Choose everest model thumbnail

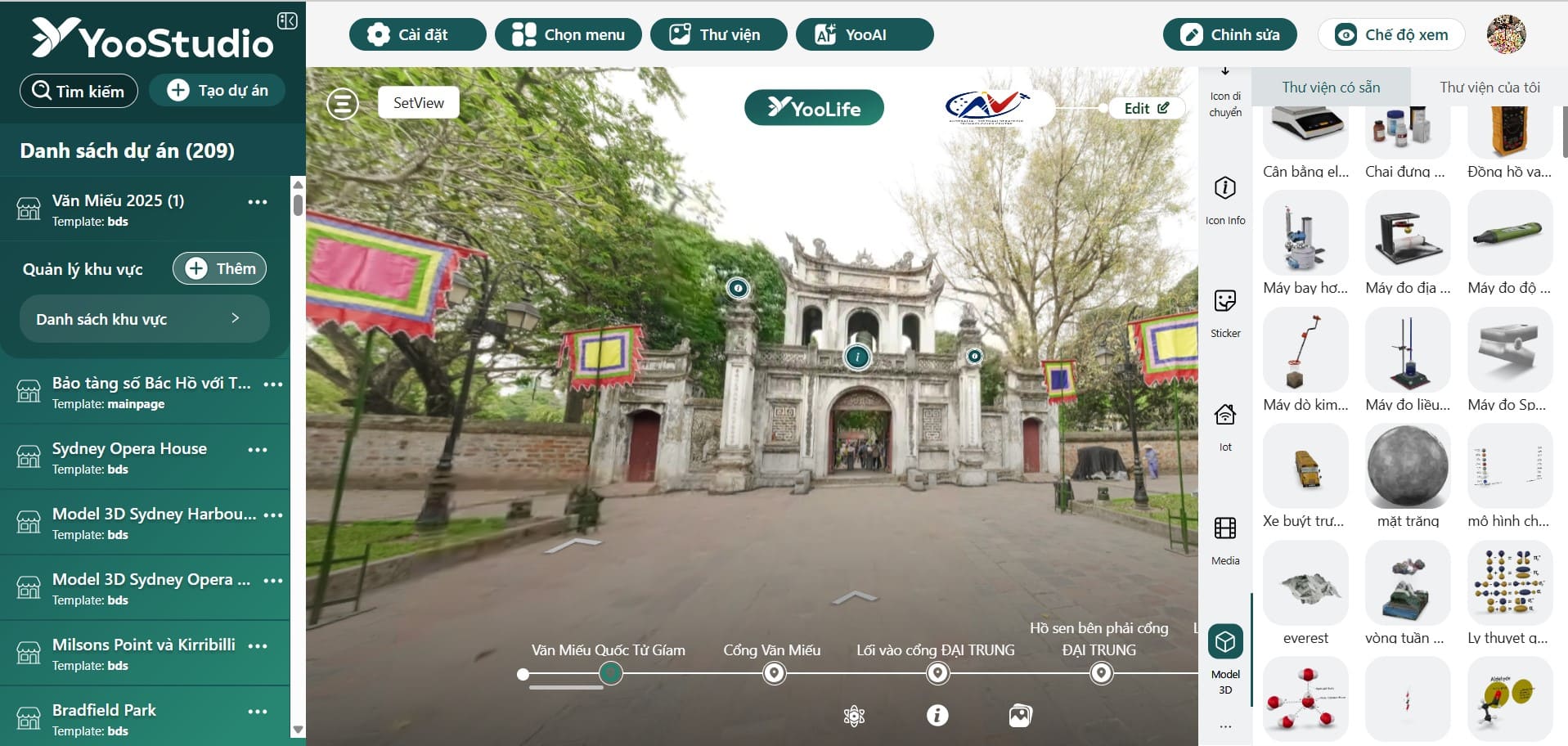pos(1305,583)
